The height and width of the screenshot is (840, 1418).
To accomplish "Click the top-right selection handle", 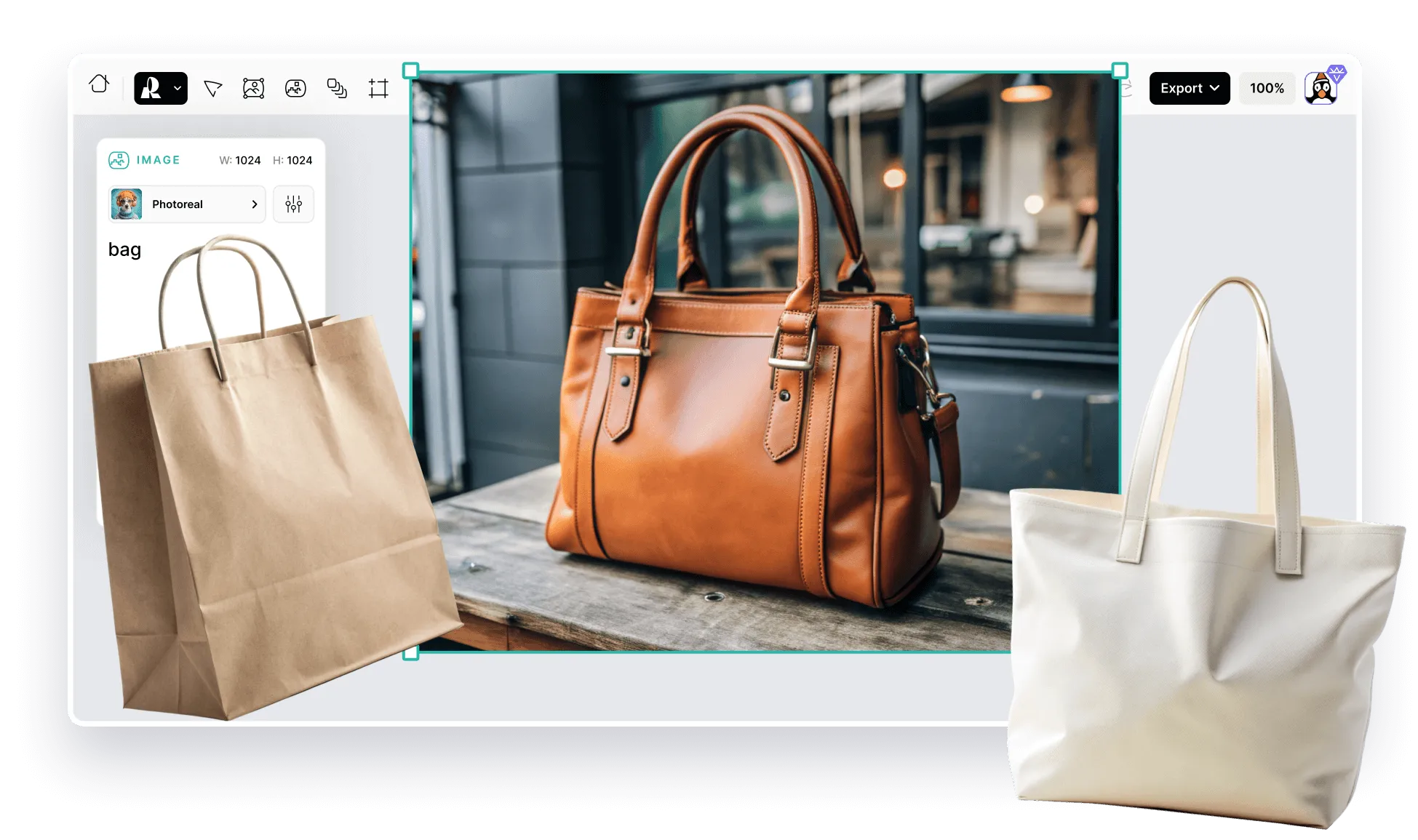I will [x=1120, y=71].
